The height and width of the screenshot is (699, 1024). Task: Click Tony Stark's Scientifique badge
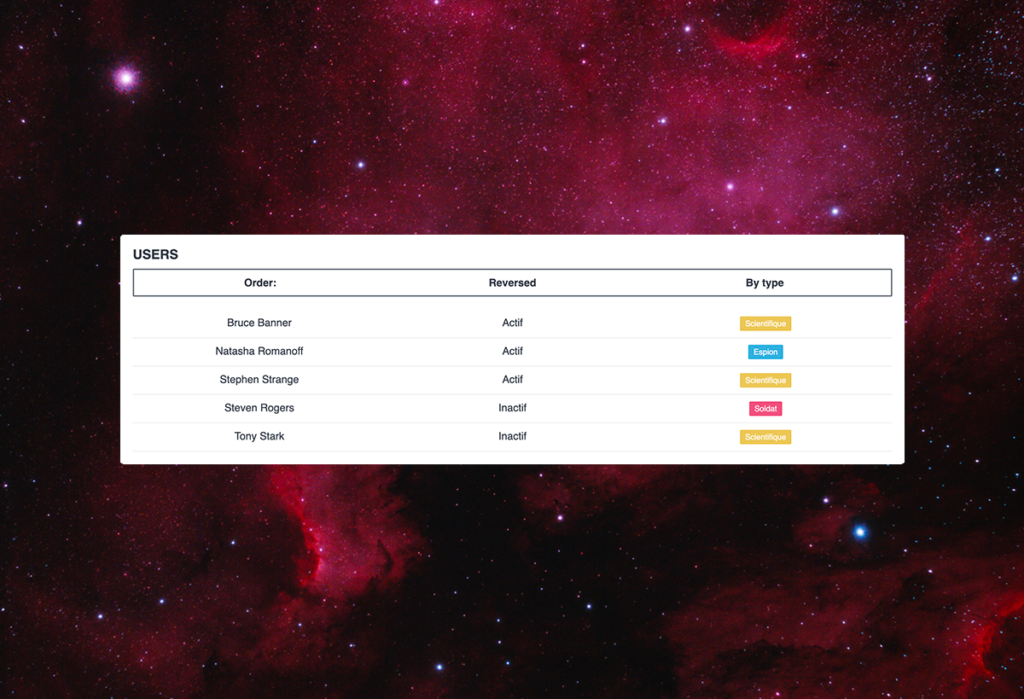[x=765, y=436]
